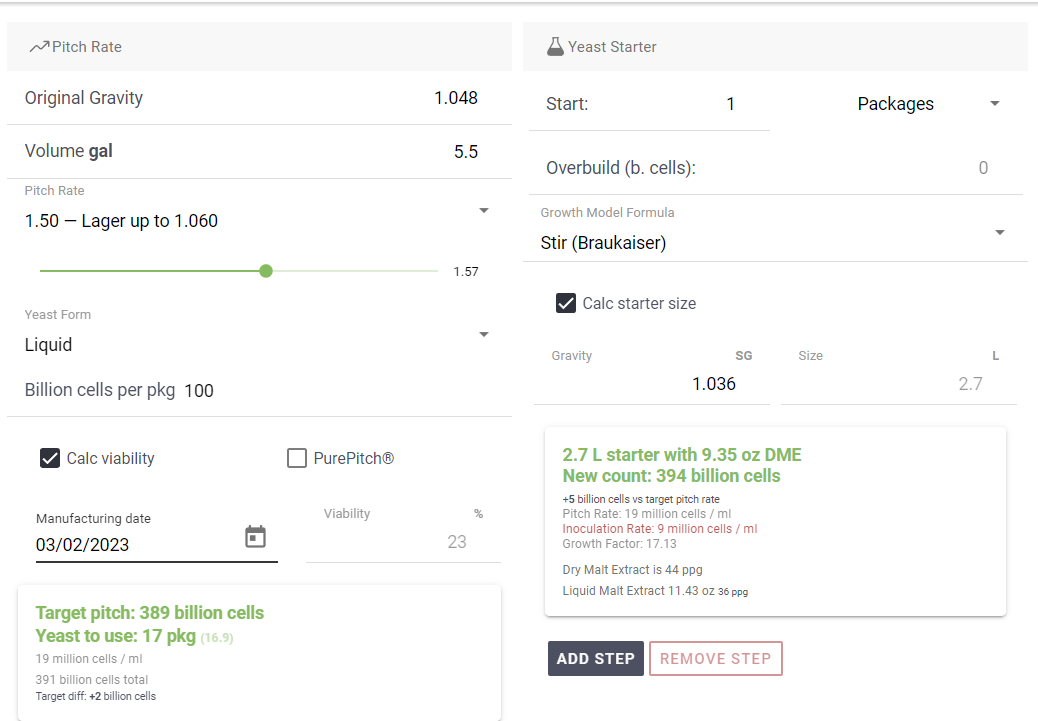Toggle the Calc starter size checkbox
Screen dimensions: 1038x721
tap(566, 303)
